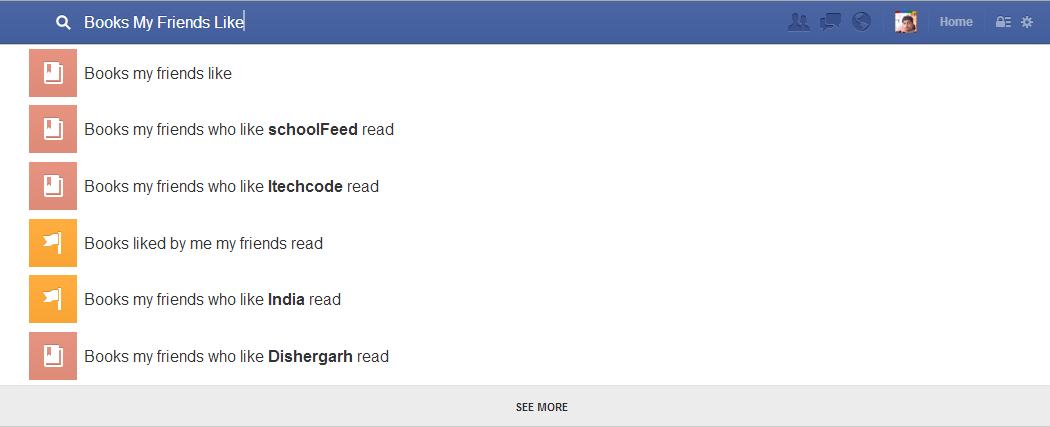The width and height of the screenshot is (1050, 427).
Task: Click book icon beside Dishergarh suggestion
Action: tap(53, 356)
